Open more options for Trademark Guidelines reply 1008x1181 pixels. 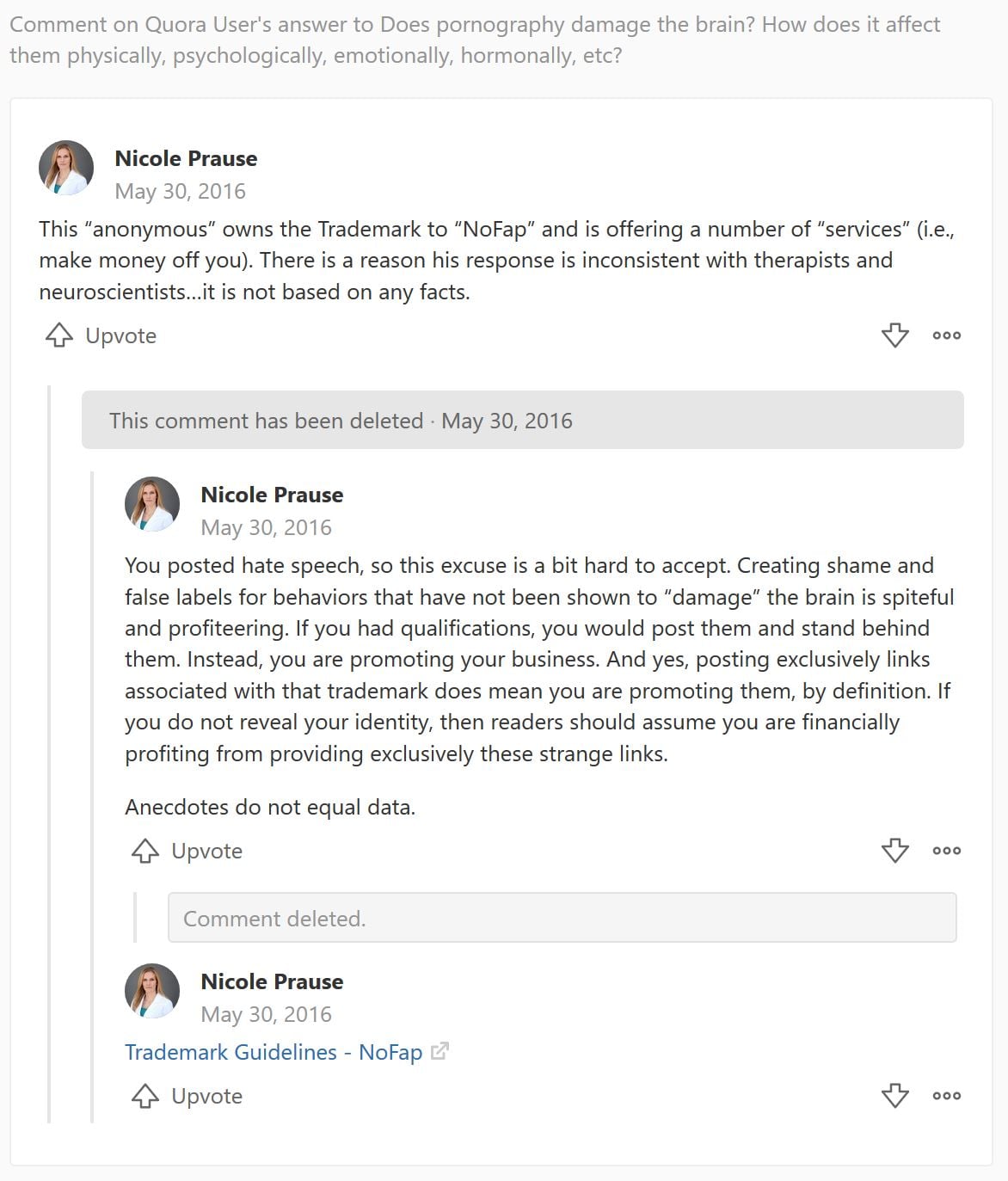pyautogui.click(x=946, y=1096)
